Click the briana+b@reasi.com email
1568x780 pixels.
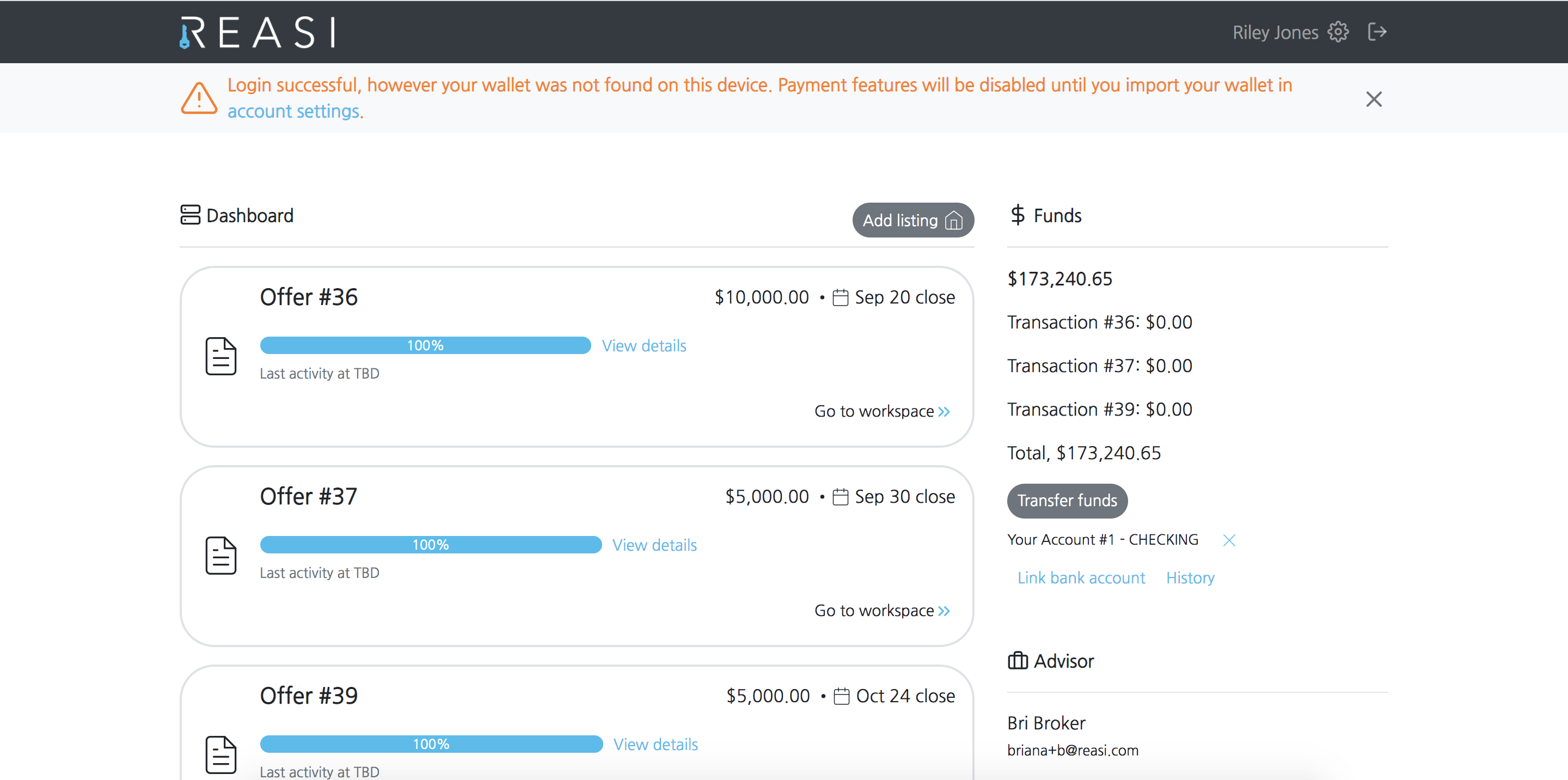click(1073, 751)
